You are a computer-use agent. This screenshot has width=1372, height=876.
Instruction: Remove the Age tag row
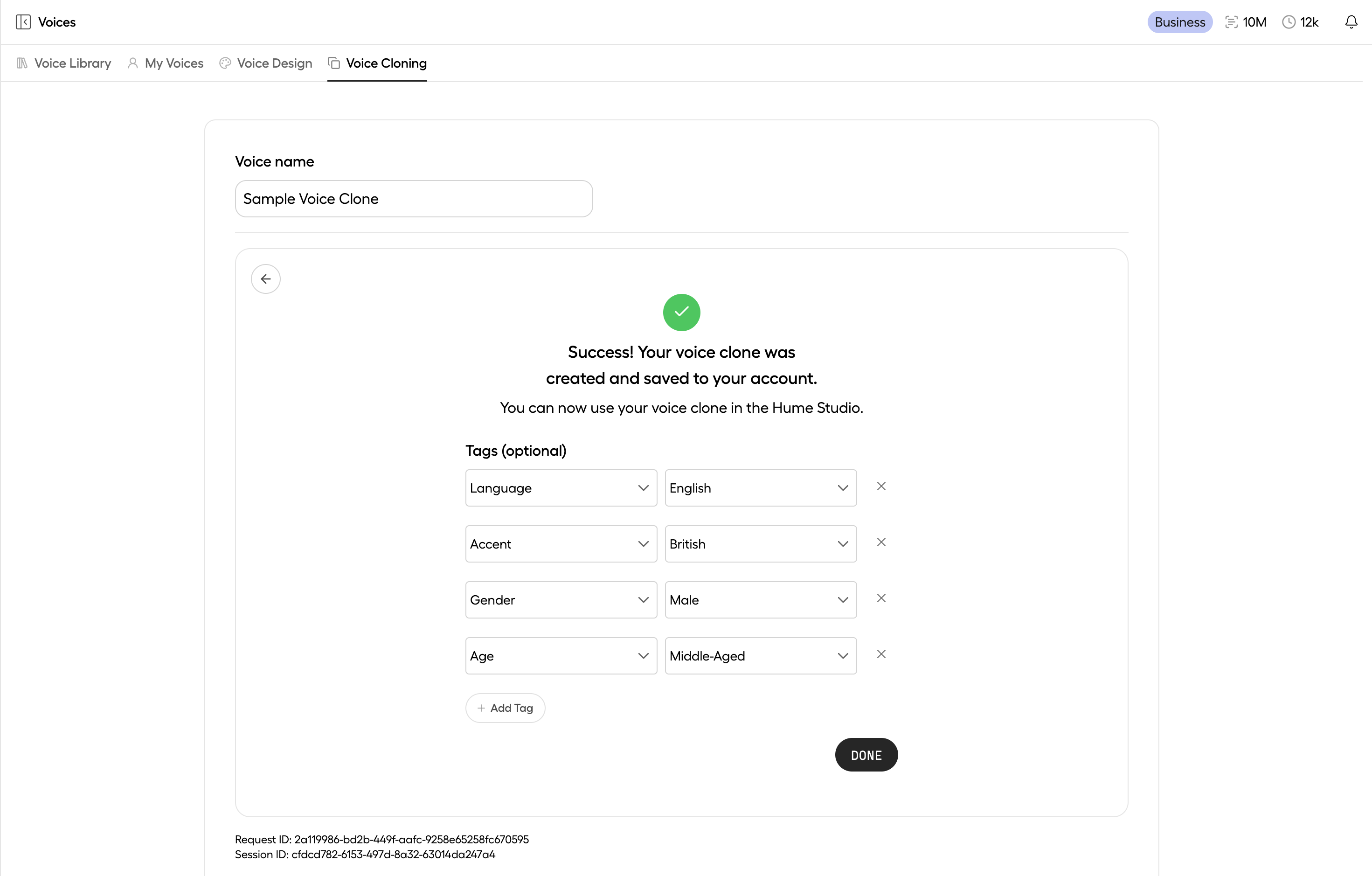tap(881, 654)
